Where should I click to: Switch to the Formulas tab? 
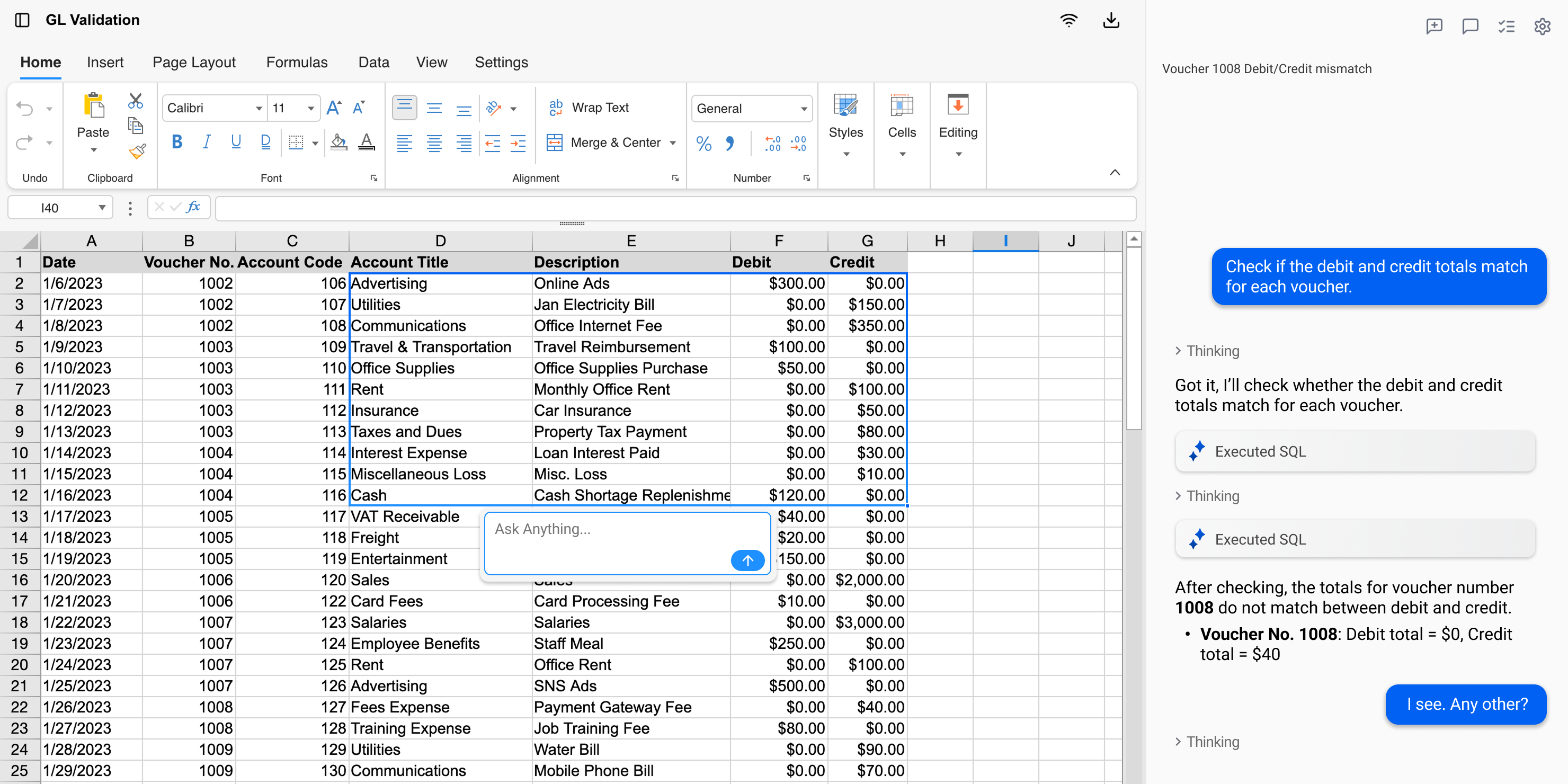coord(297,62)
